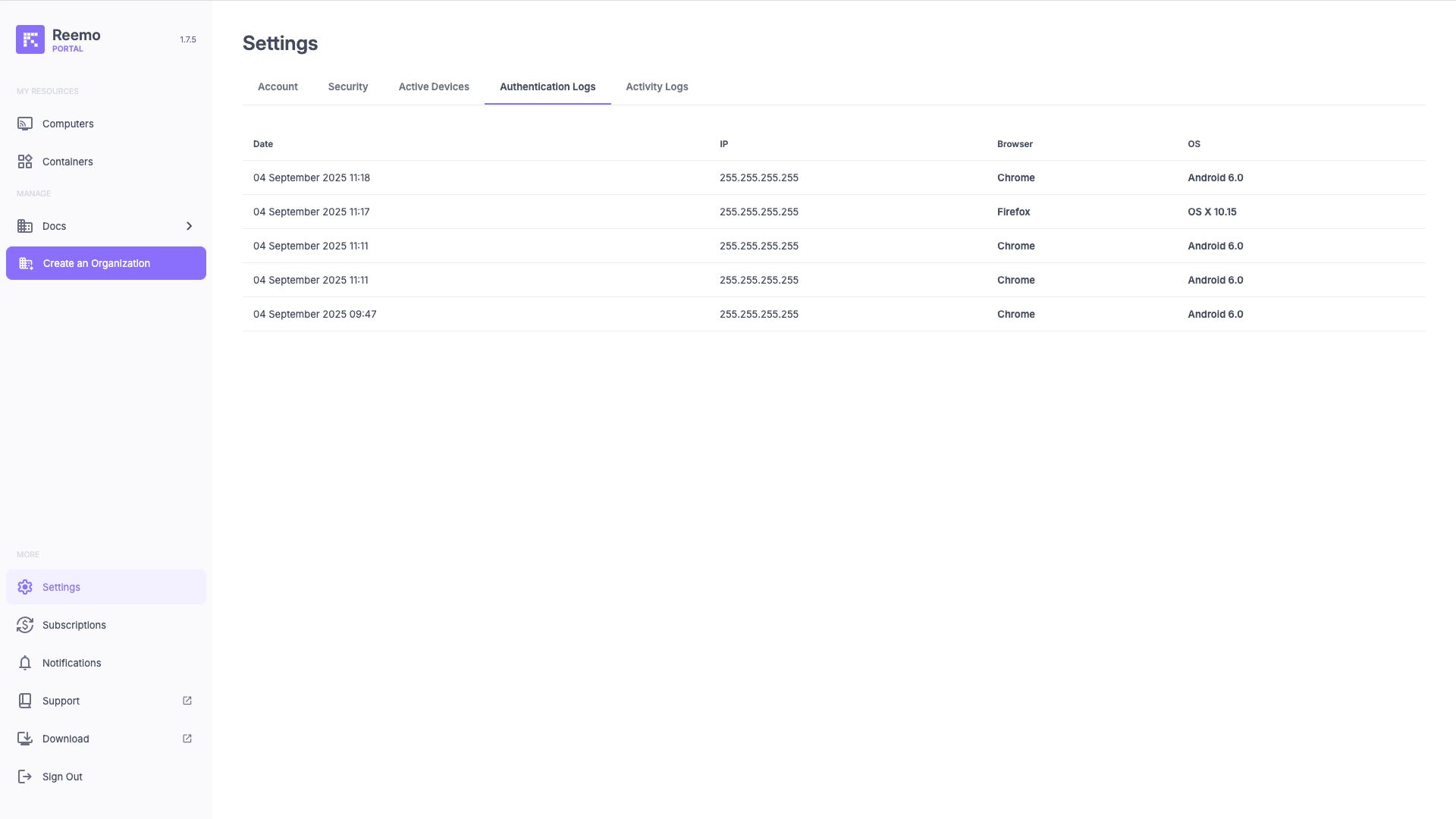Screen dimensions: 1456x819
Task: Open Subscriptions via its dollar icon
Action: click(x=25, y=625)
